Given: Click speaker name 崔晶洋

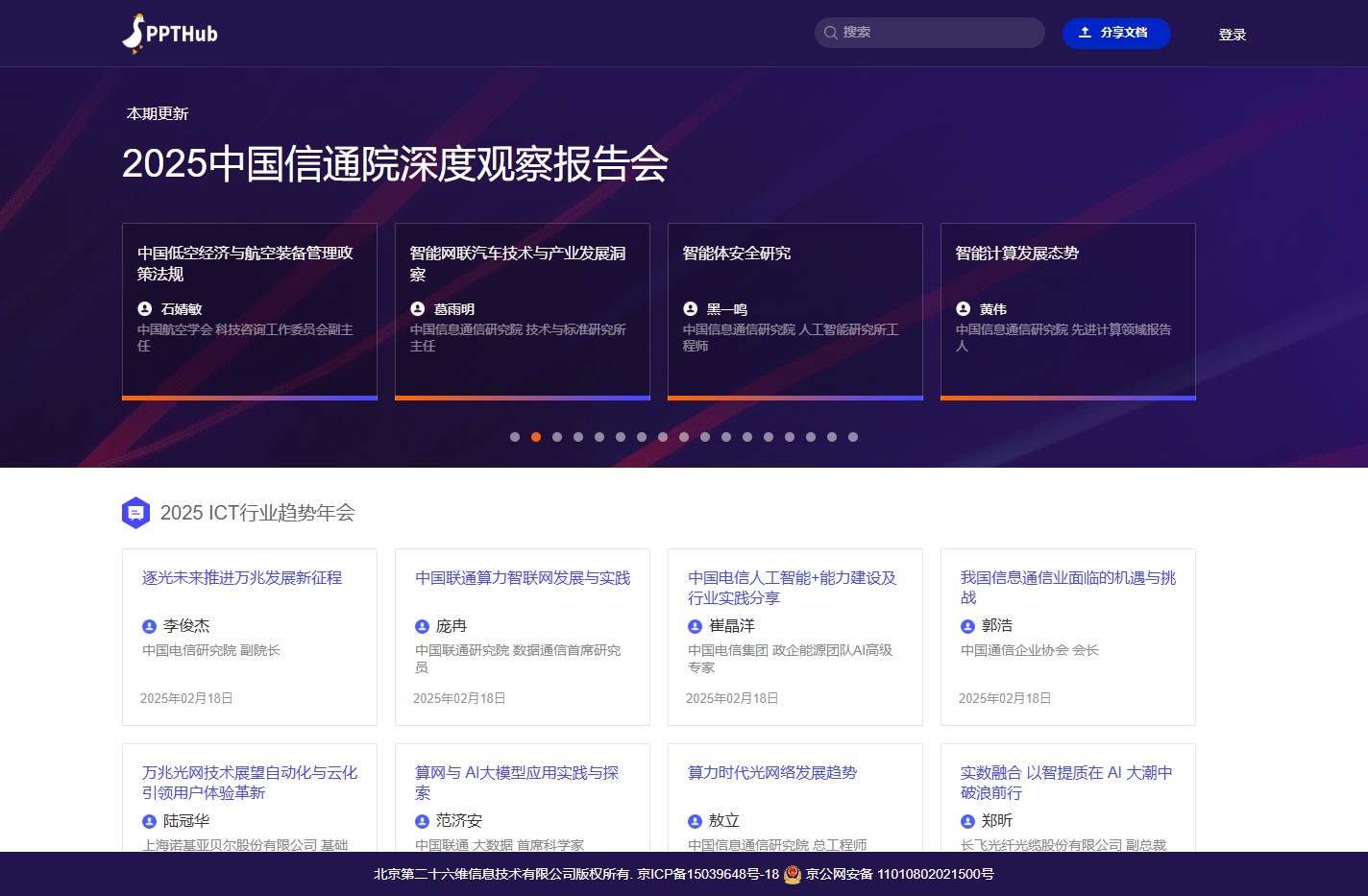Looking at the screenshot, I should [732, 626].
